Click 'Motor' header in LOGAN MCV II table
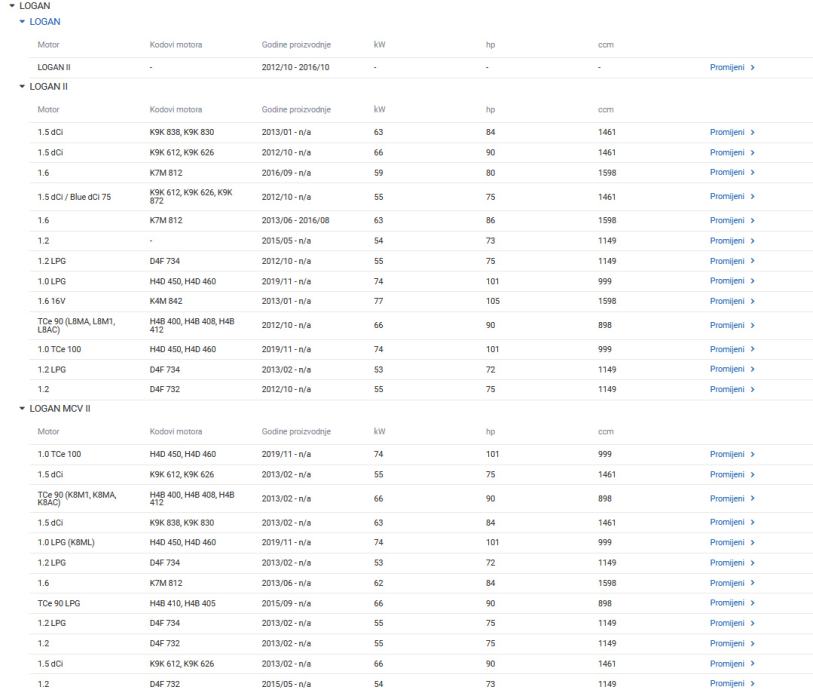Viewport: 813px width, 690px height. [x=48, y=431]
